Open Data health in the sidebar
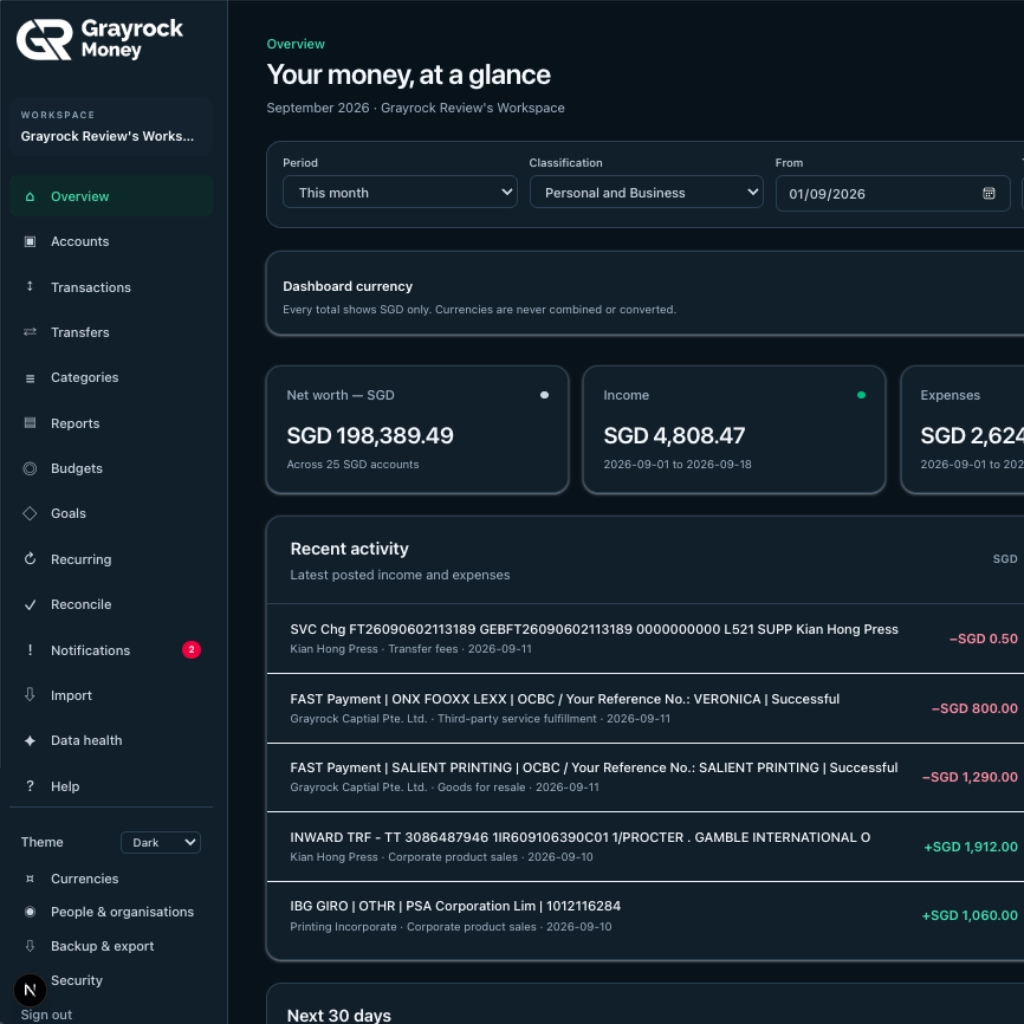The height and width of the screenshot is (1024, 1024). pos(111,741)
